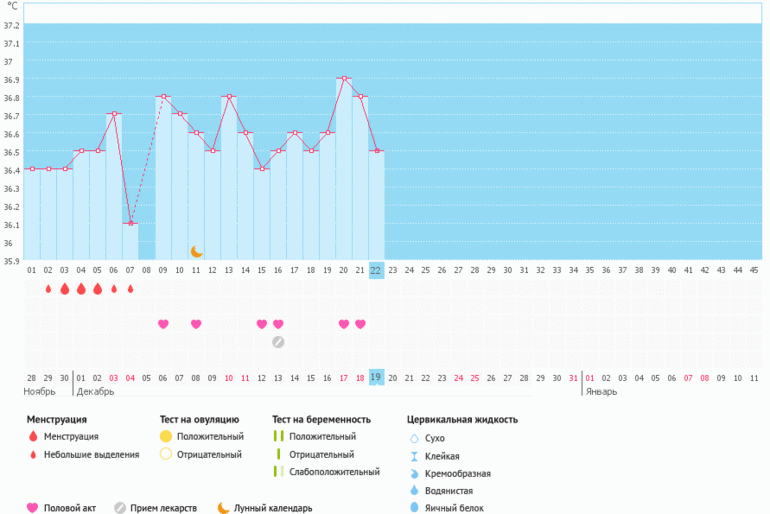Viewport: 770px width, 514px height.
Task: Click the heart icon under cycle day 21
Action: pyautogui.click(x=360, y=324)
